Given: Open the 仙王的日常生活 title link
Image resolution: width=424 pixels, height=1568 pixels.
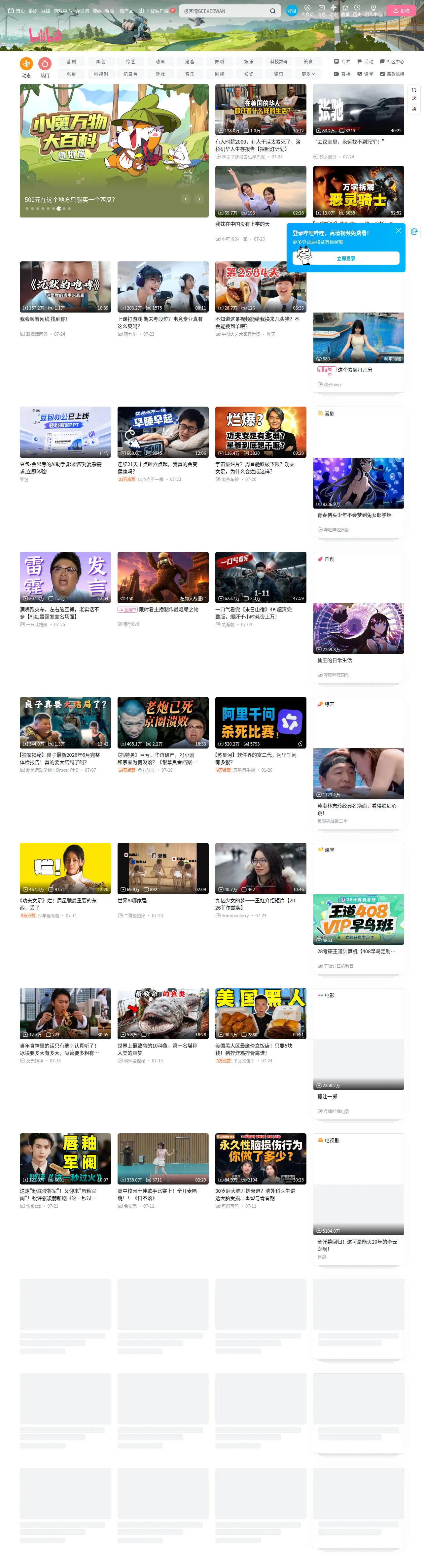Looking at the screenshot, I should 335,660.
